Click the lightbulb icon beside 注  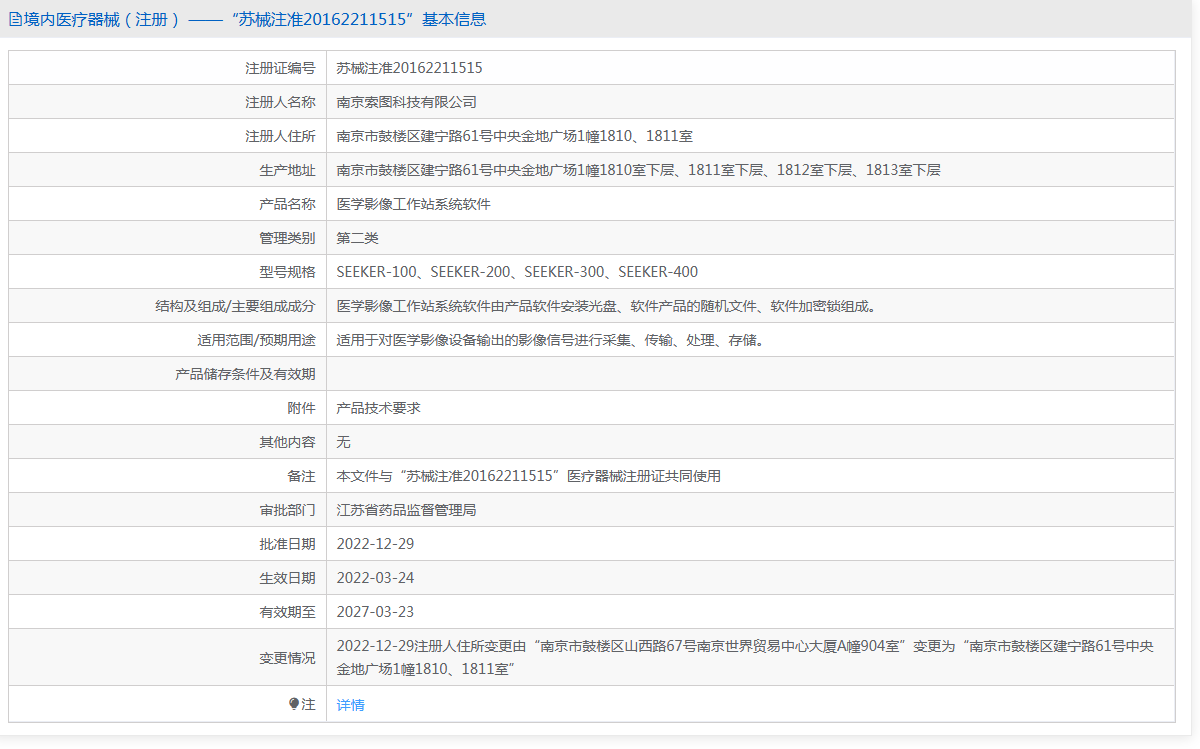tap(294, 704)
